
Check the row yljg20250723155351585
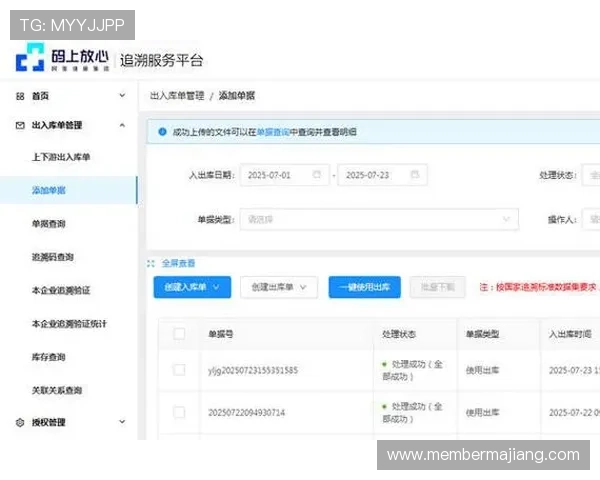click(179, 370)
